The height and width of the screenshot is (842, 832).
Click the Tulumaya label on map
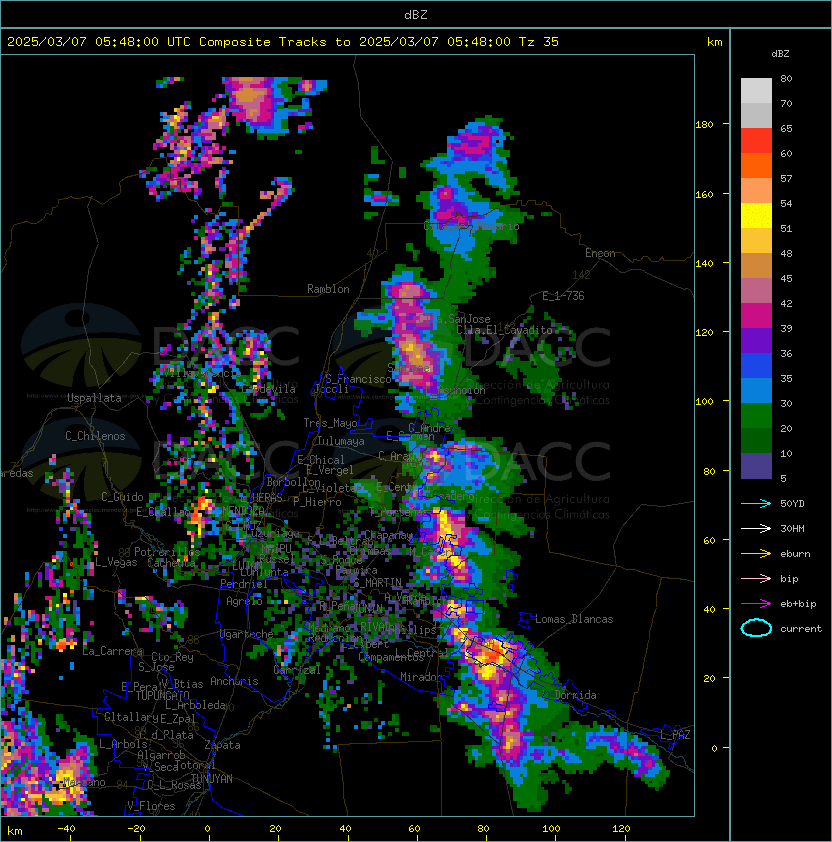click(x=341, y=441)
